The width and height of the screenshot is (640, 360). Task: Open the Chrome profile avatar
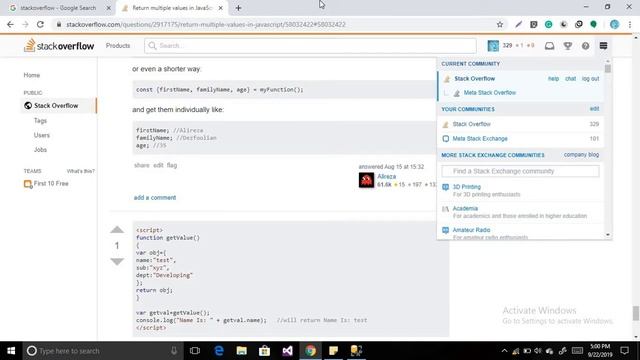click(x=614, y=24)
